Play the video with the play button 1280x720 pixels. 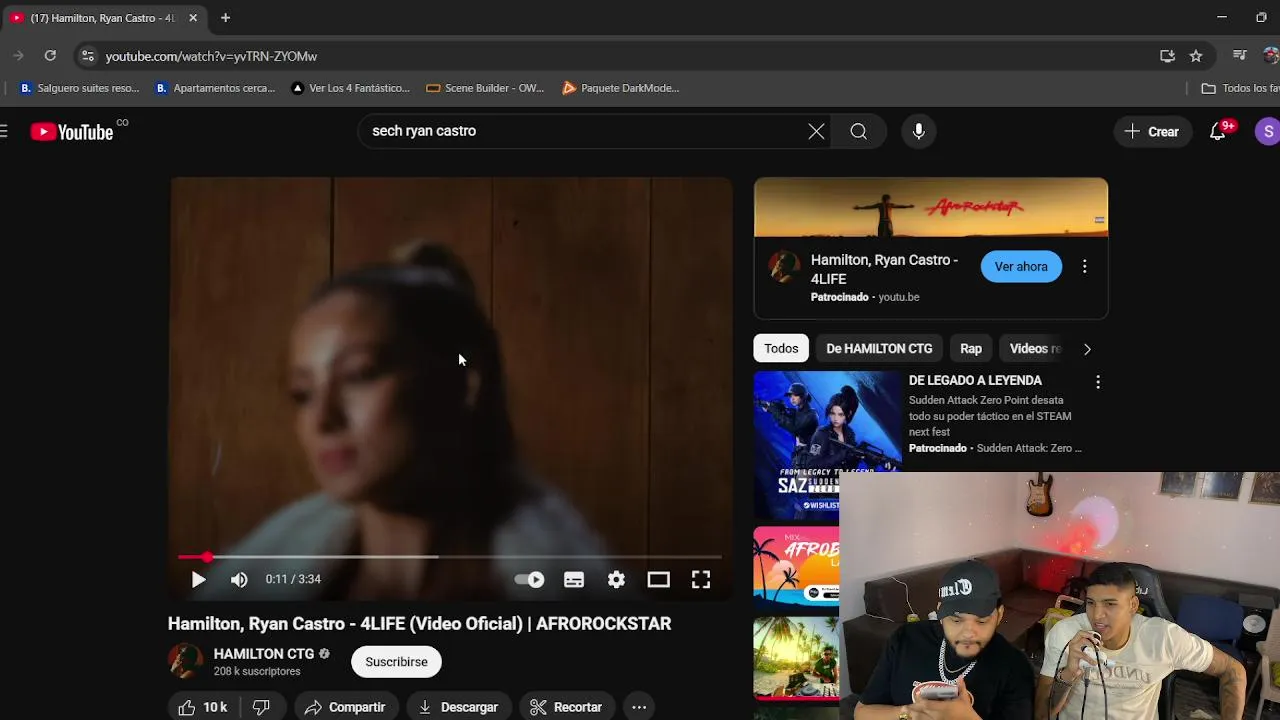coord(198,579)
